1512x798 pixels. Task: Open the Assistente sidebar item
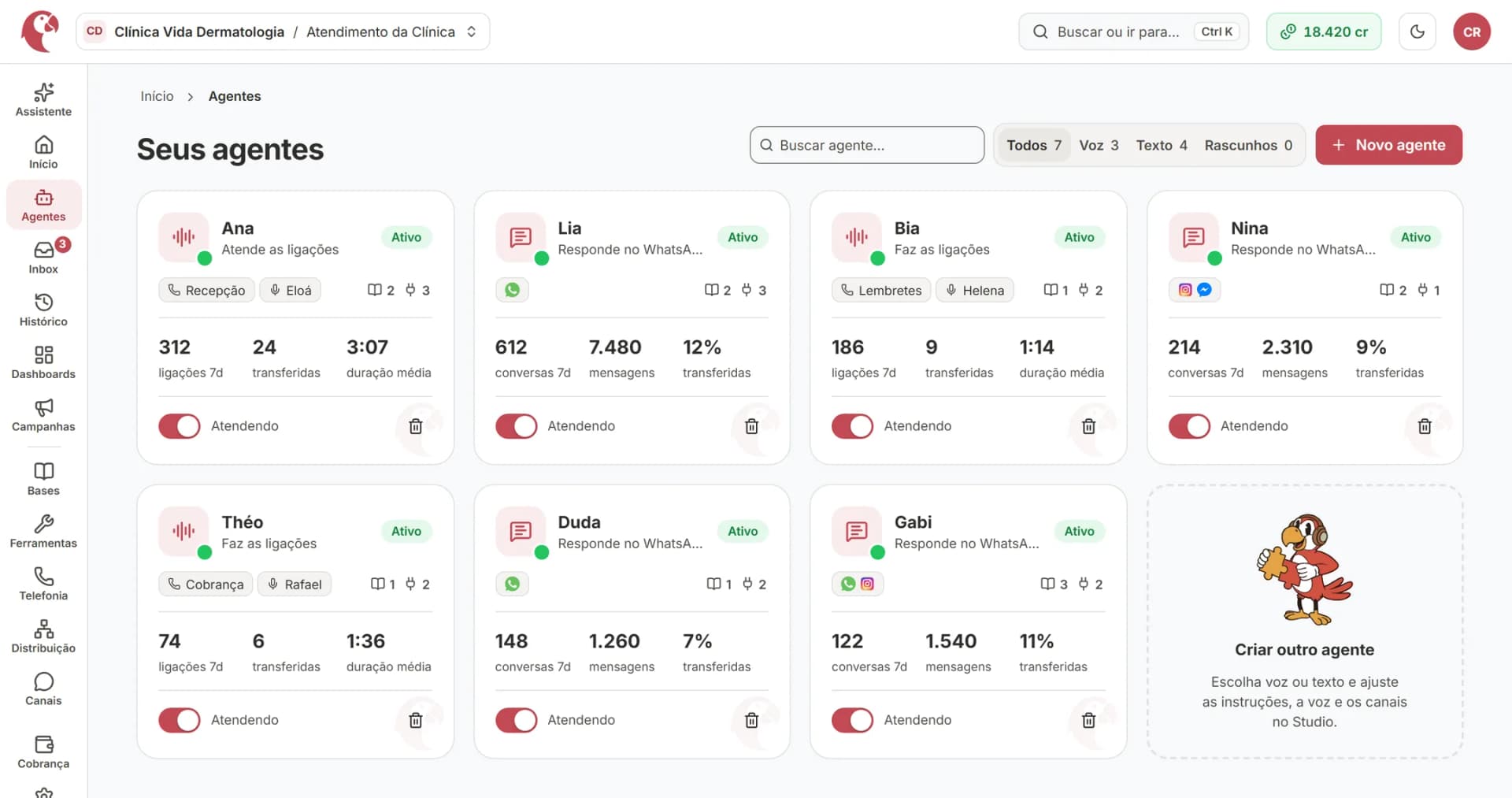point(43,100)
